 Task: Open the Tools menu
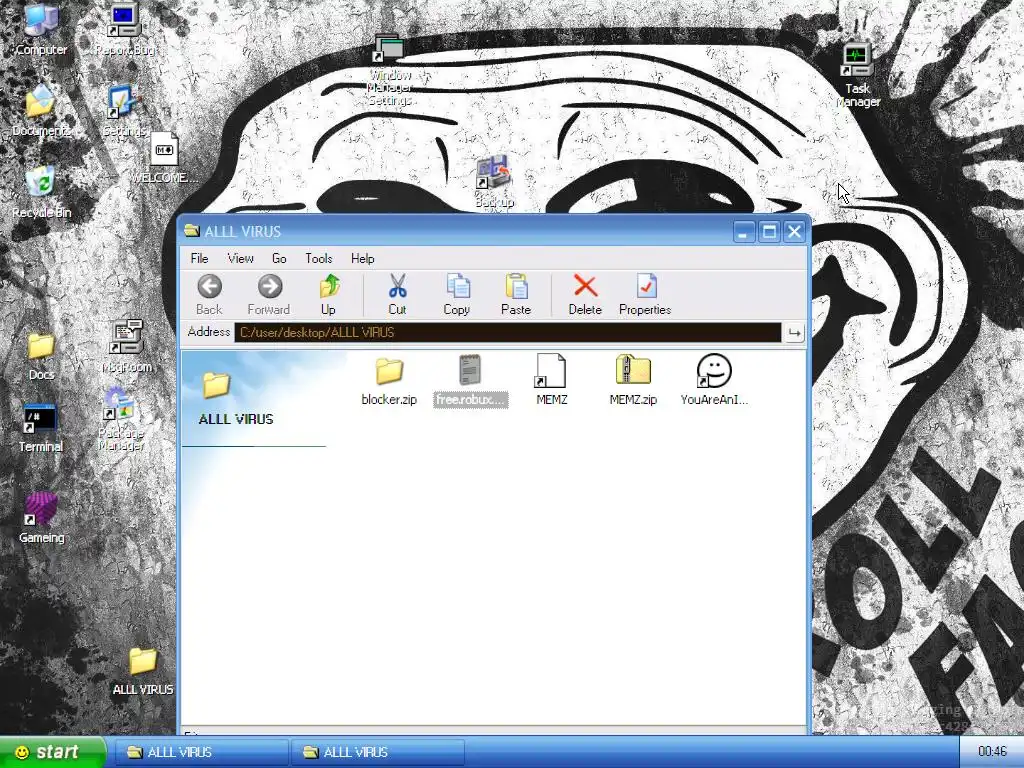pyautogui.click(x=319, y=259)
